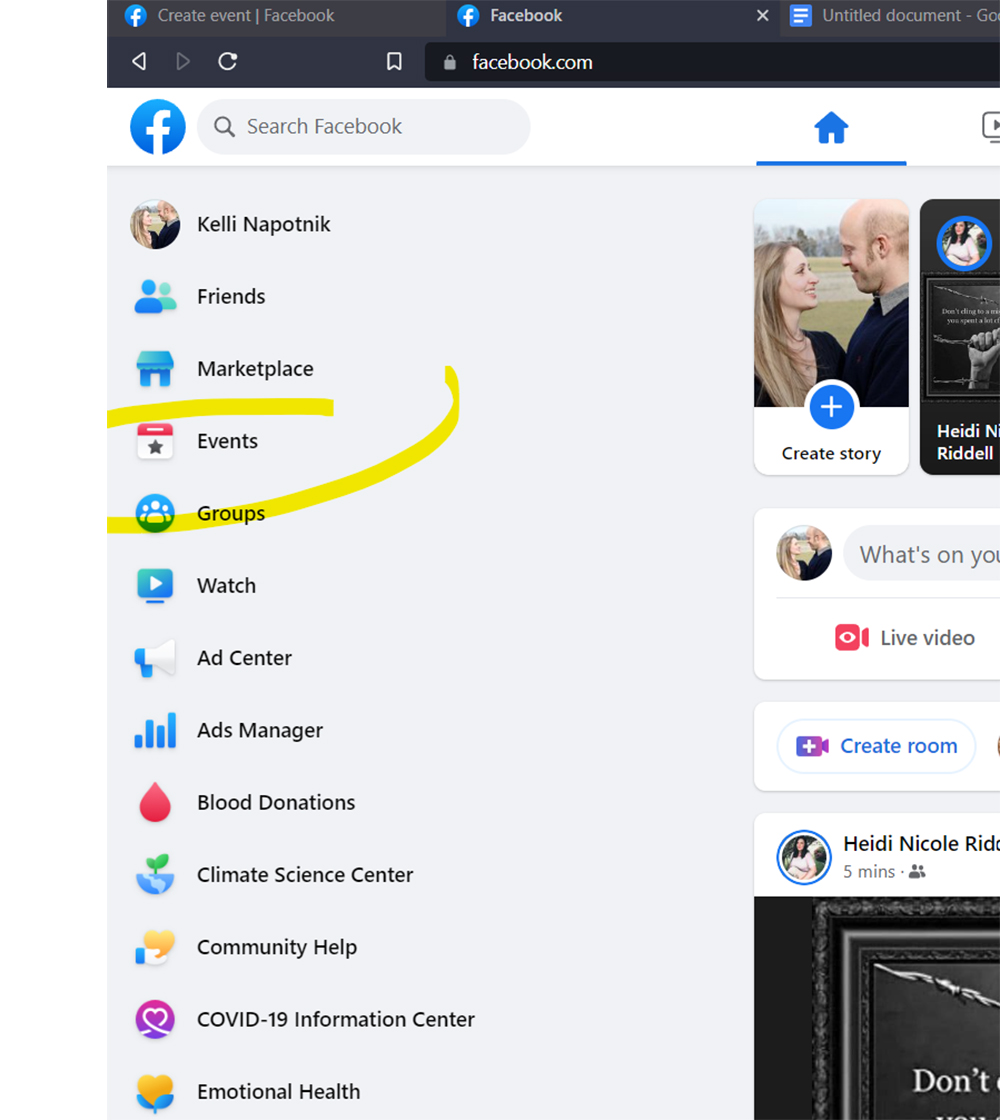
Task: Open Heidi Riddell story card
Action: pyautogui.click(x=960, y=337)
